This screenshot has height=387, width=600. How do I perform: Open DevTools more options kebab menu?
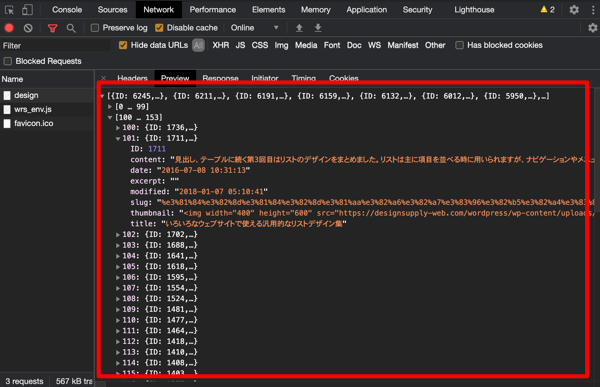click(593, 10)
